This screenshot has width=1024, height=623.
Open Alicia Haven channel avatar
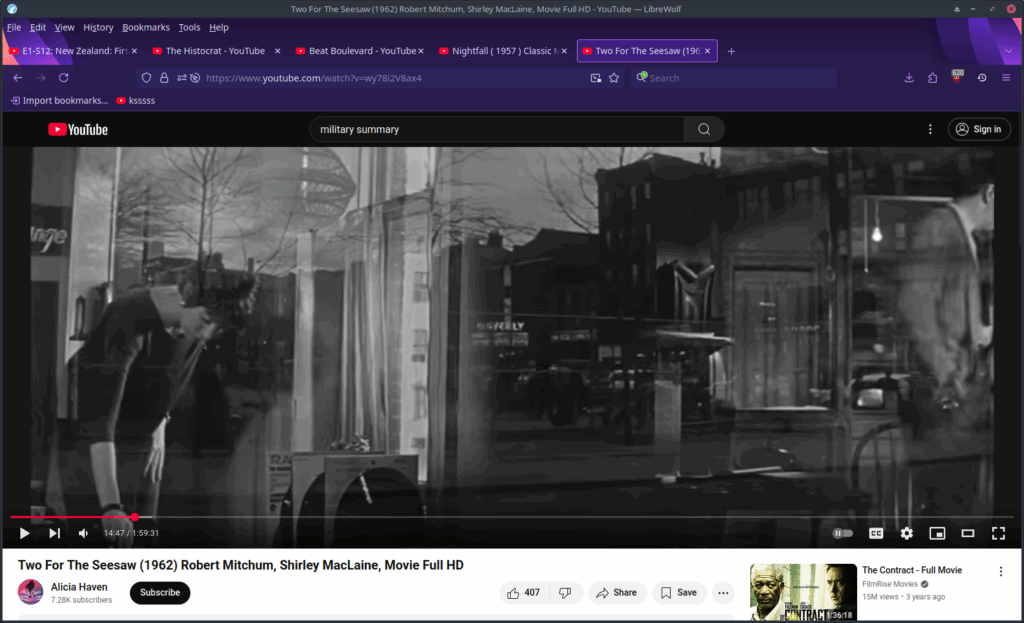[x=31, y=592]
